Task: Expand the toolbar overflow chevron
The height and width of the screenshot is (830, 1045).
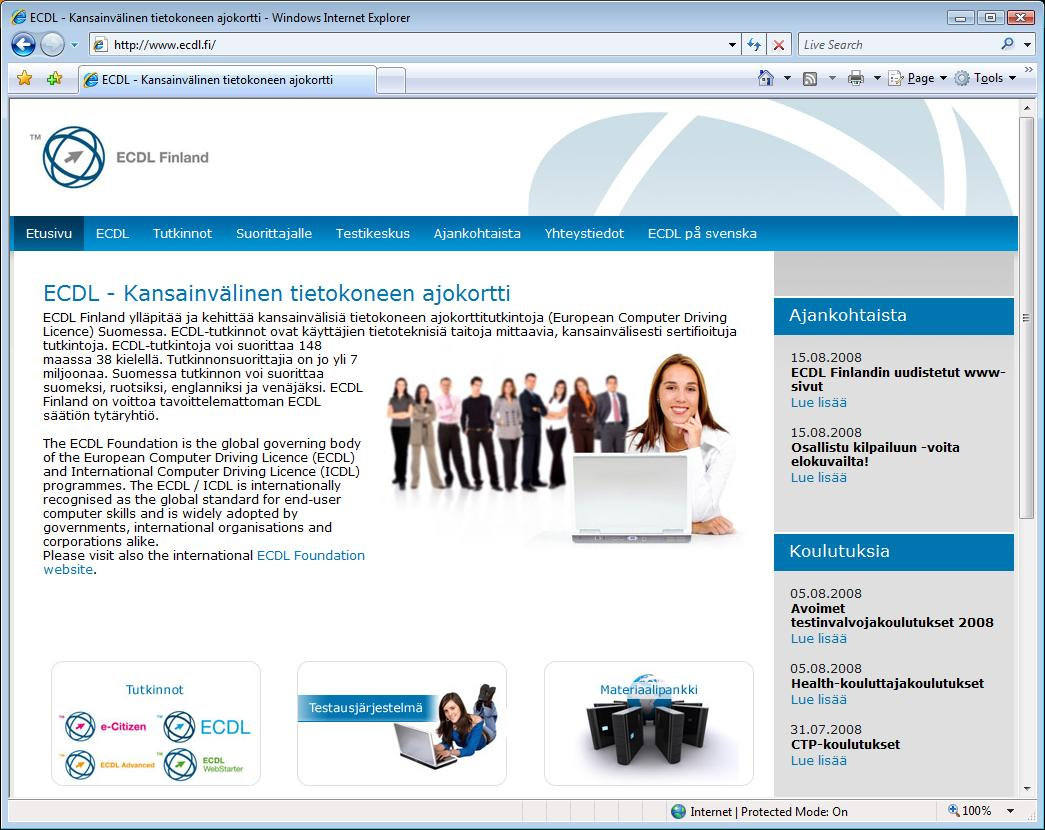Action: click(1028, 70)
